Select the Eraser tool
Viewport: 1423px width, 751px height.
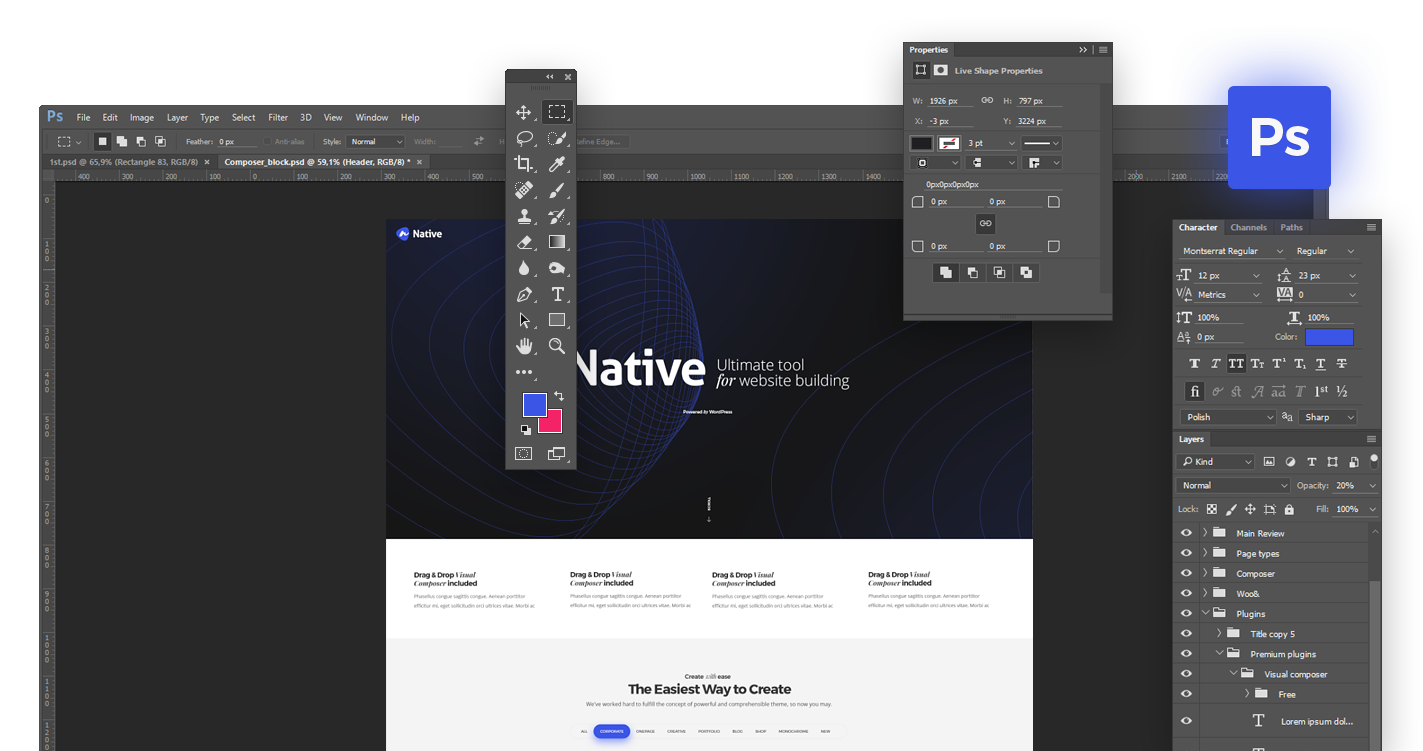(524, 242)
